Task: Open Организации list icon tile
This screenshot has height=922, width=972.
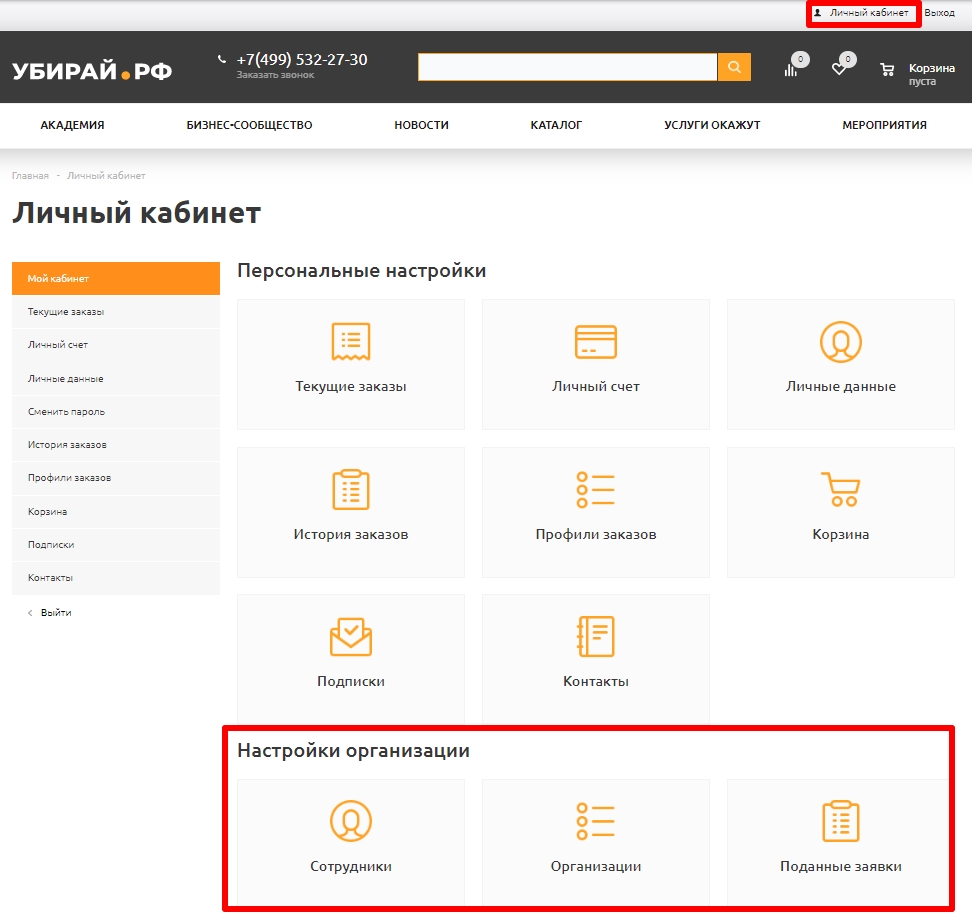Action: click(x=596, y=842)
